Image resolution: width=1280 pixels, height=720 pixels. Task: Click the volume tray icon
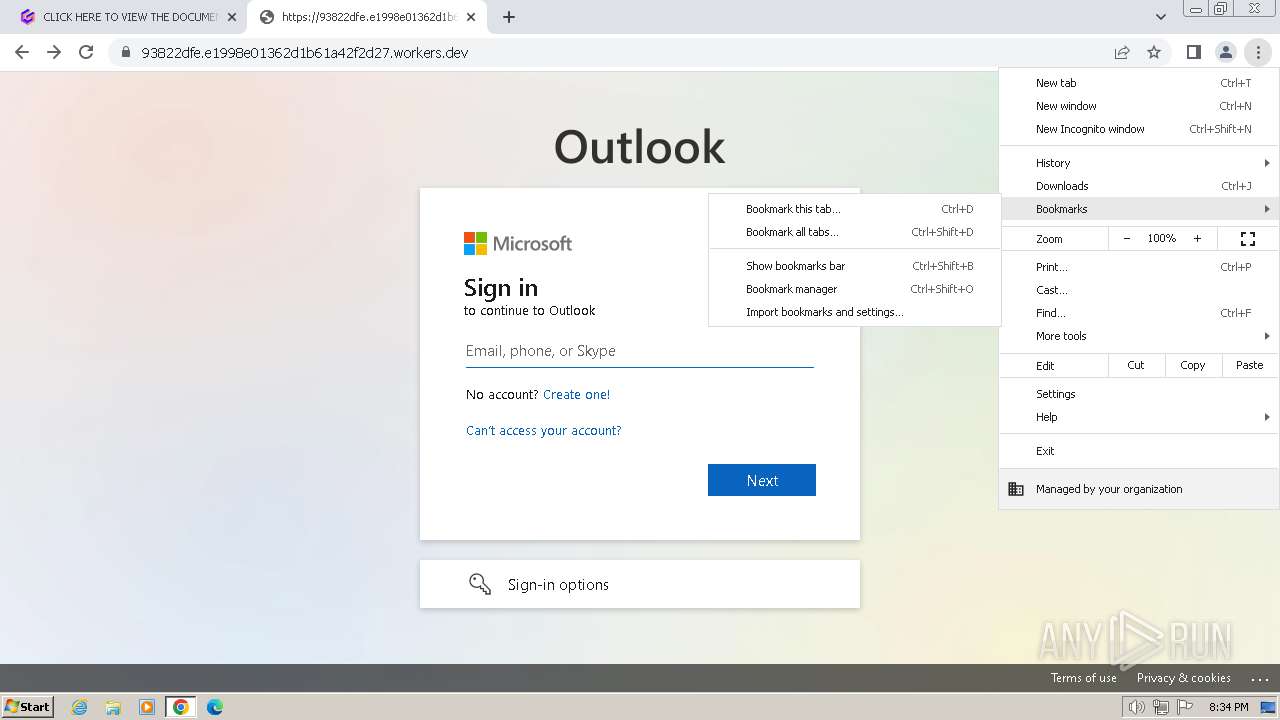(x=1137, y=707)
